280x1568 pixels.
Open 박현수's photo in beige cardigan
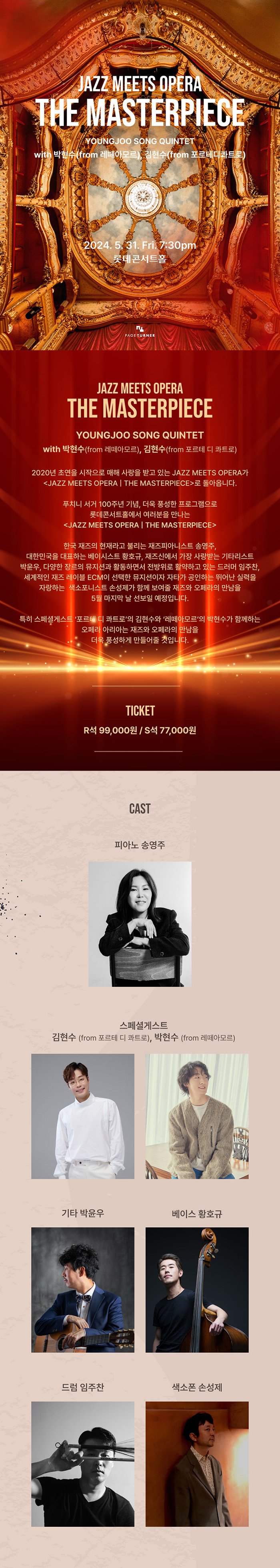pyautogui.click(x=197, y=1116)
